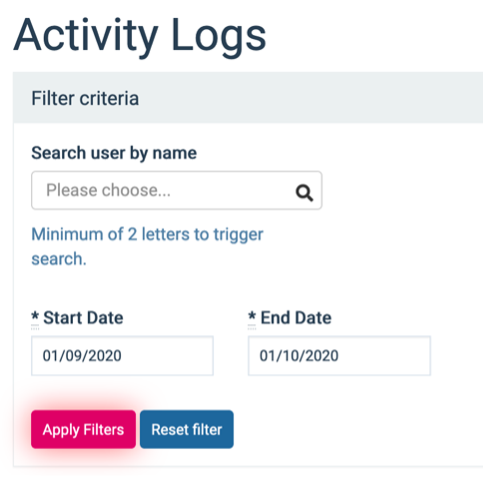Viewport: 483px width, 478px height.
Task: Apply Filters using the pink button
Action: pyautogui.click(x=83, y=429)
